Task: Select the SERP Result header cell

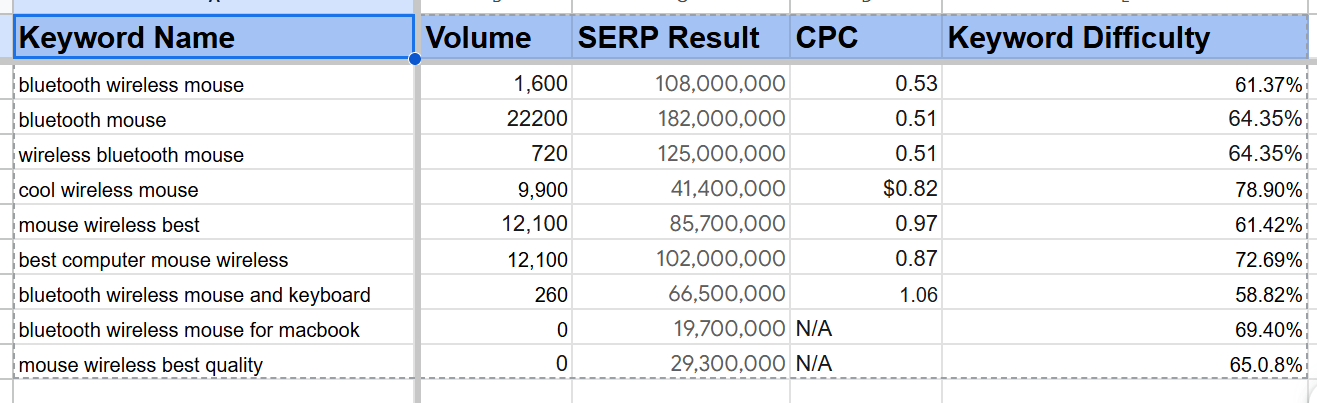Action: (680, 38)
